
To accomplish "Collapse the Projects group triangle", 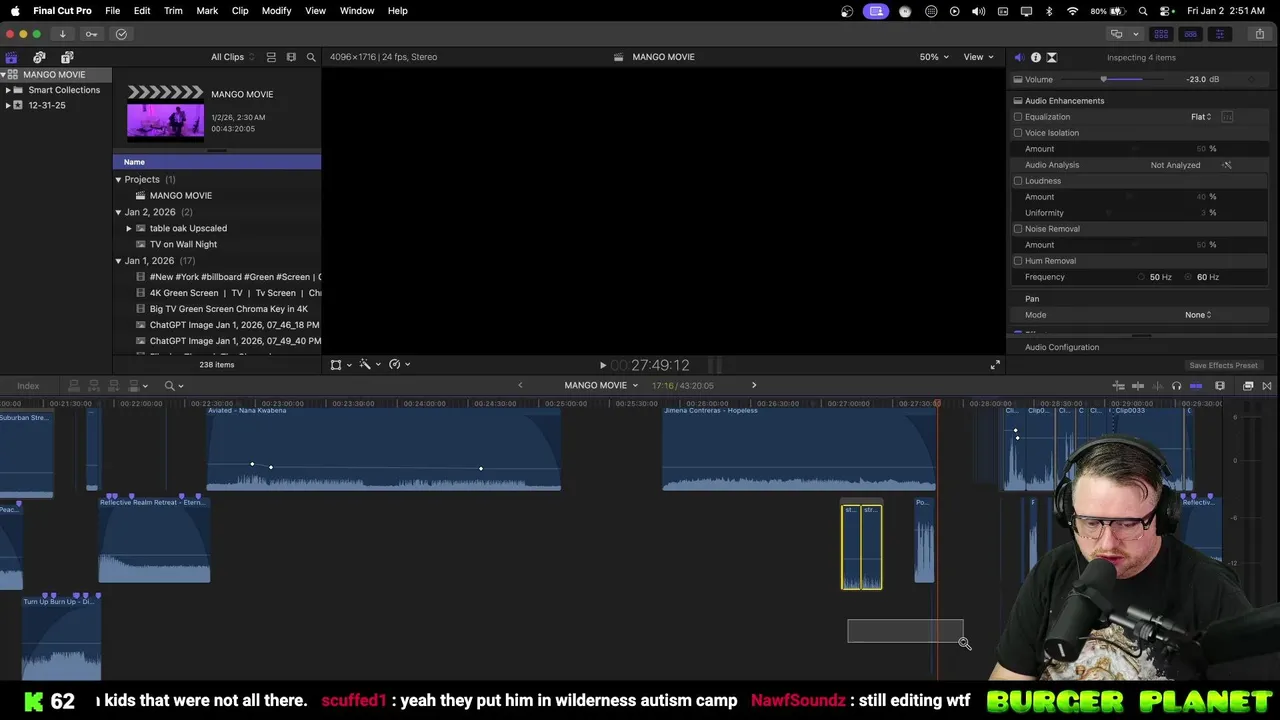I will tap(118, 180).
